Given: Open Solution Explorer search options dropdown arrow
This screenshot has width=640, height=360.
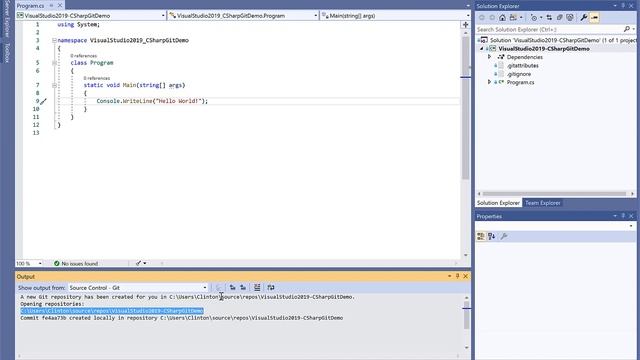Looking at the screenshot, I should pyautogui.click(x=633, y=29).
